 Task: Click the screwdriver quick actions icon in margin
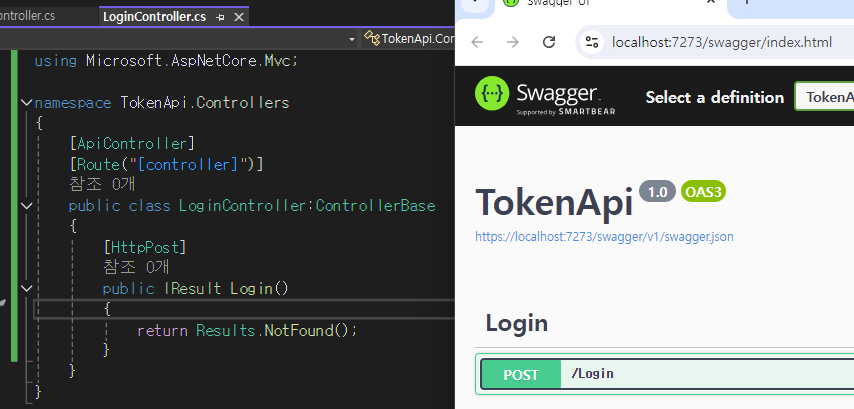[3, 302]
